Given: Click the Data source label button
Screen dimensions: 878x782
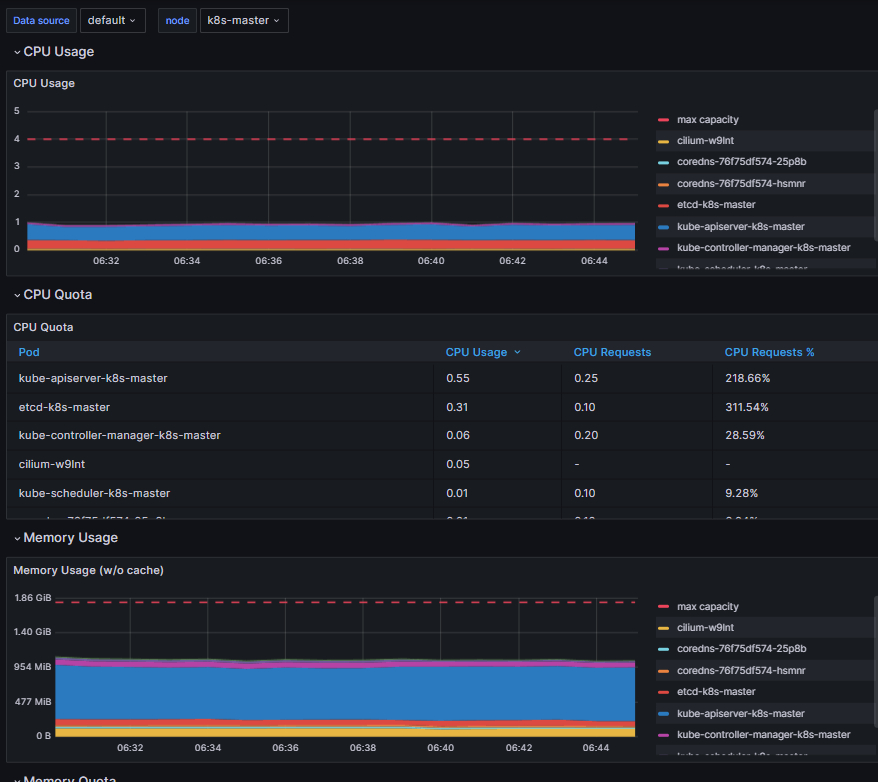Looking at the screenshot, I should tap(41, 20).
